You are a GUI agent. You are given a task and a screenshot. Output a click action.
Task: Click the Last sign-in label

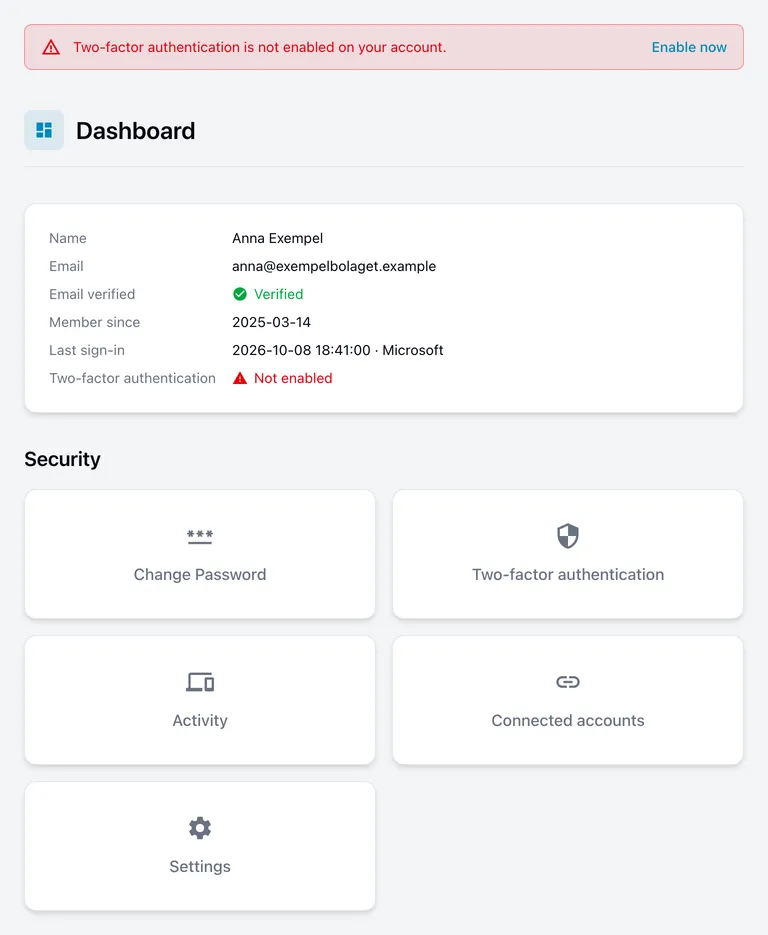pyautogui.click(x=86, y=350)
